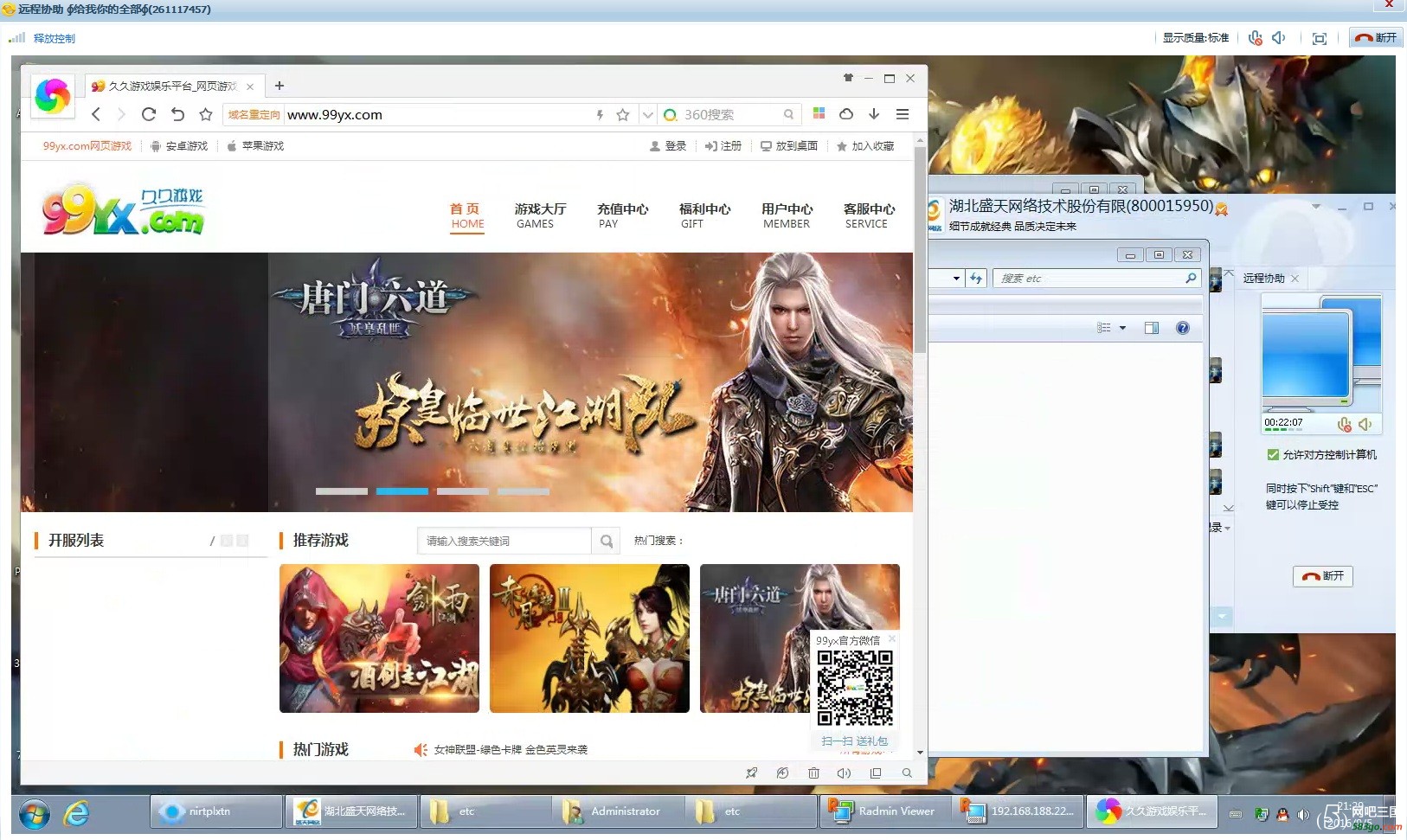The height and width of the screenshot is (840, 1407).
Task: Click the star icon beside the reload buttons
Action: click(x=206, y=114)
